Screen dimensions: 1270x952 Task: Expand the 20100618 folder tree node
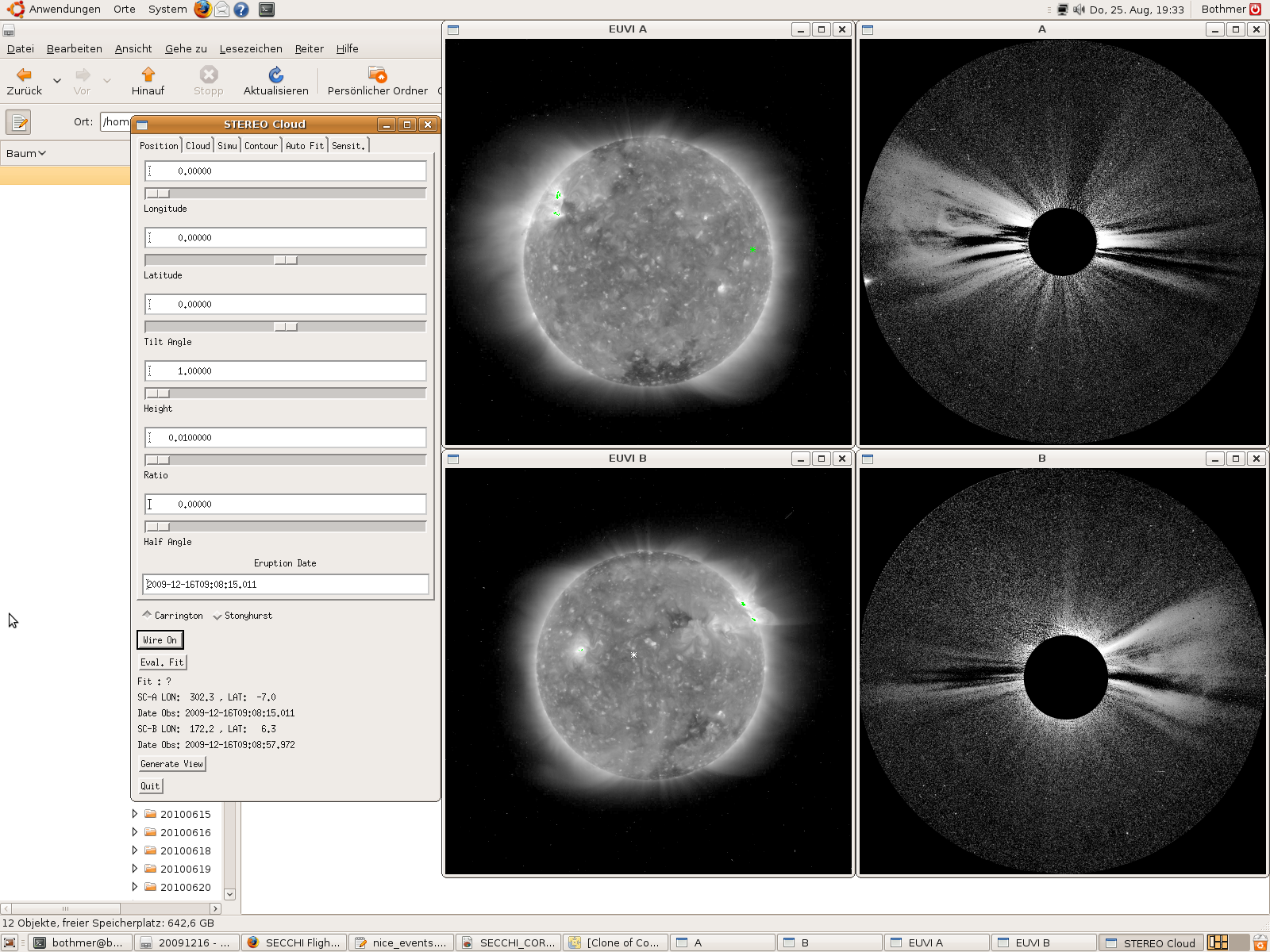click(135, 850)
